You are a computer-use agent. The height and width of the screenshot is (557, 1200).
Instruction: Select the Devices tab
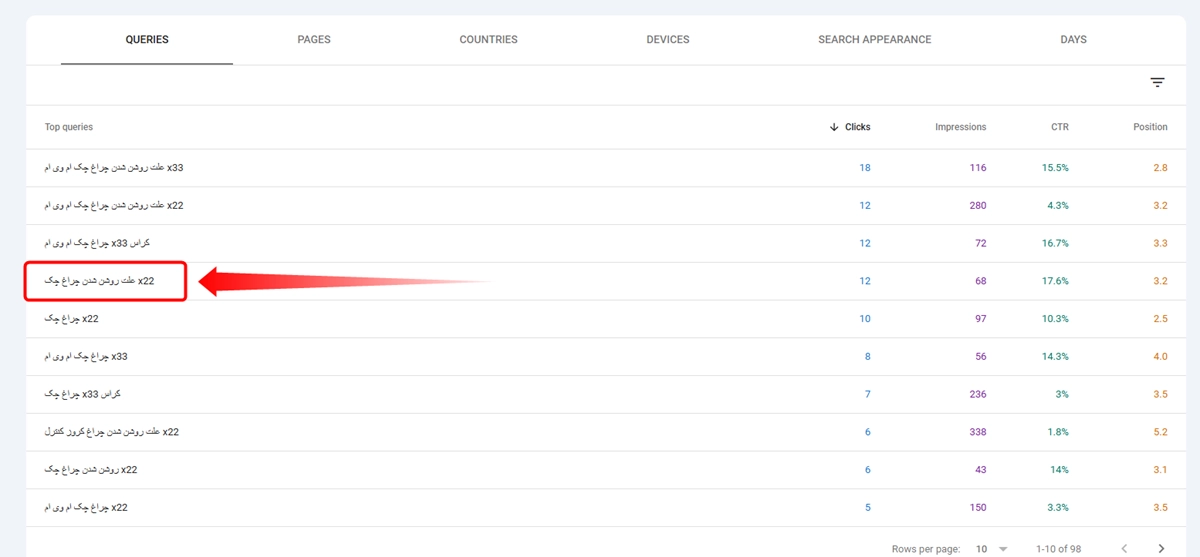(x=667, y=40)
